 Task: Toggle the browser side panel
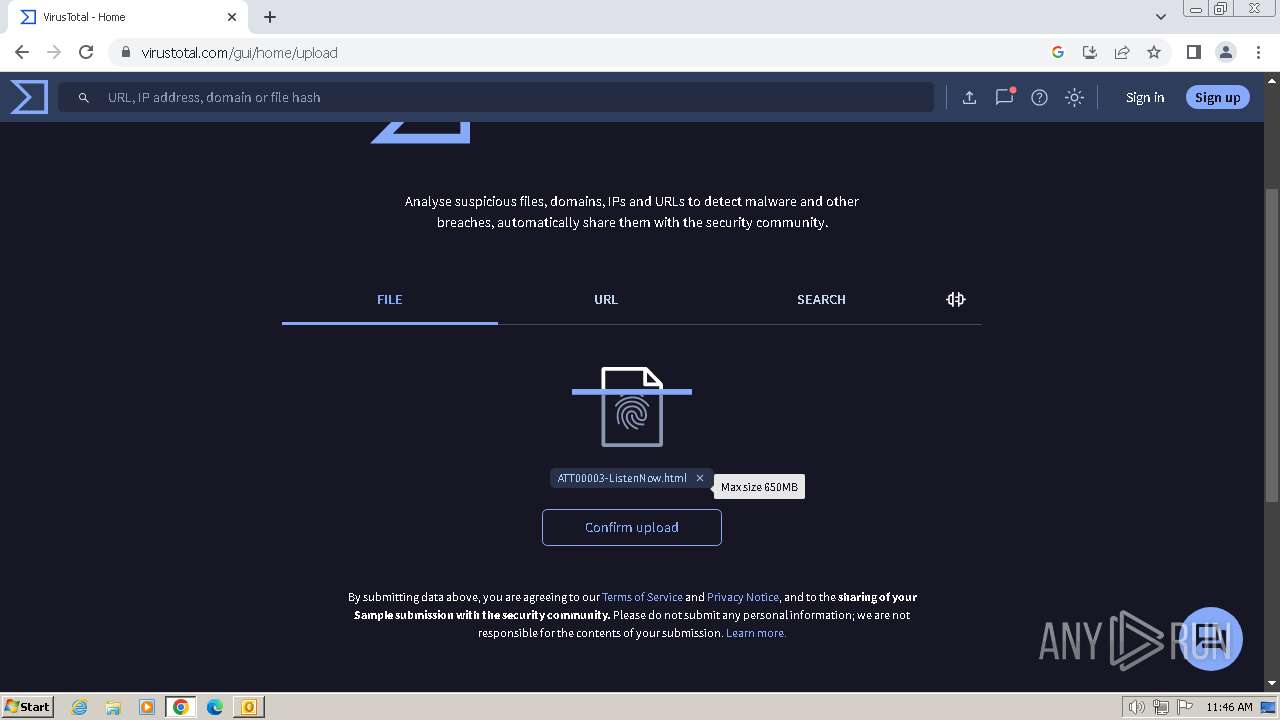tap(1193, 52)
